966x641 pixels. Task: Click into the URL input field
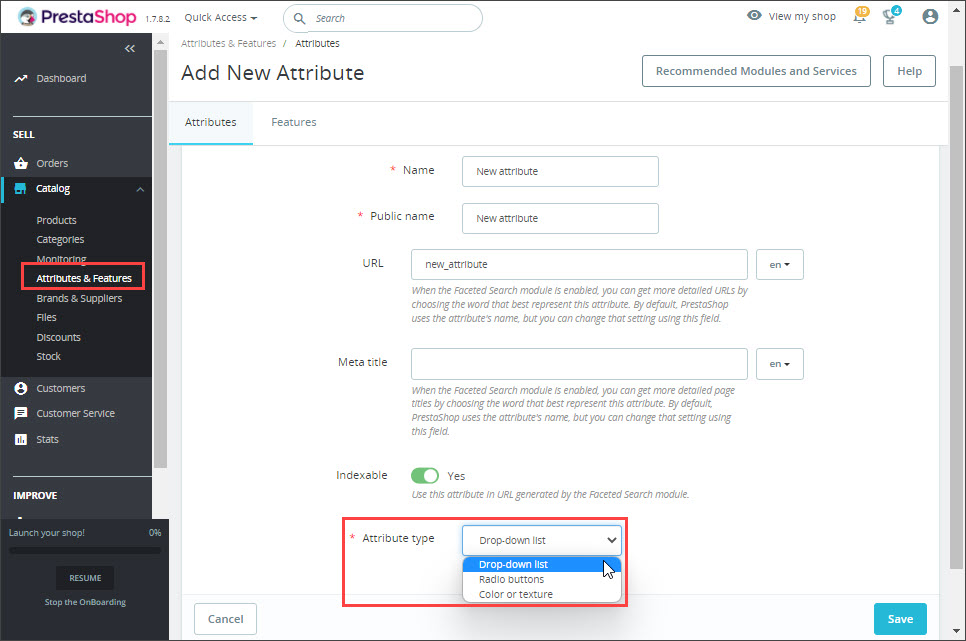[x=579, y=264]
